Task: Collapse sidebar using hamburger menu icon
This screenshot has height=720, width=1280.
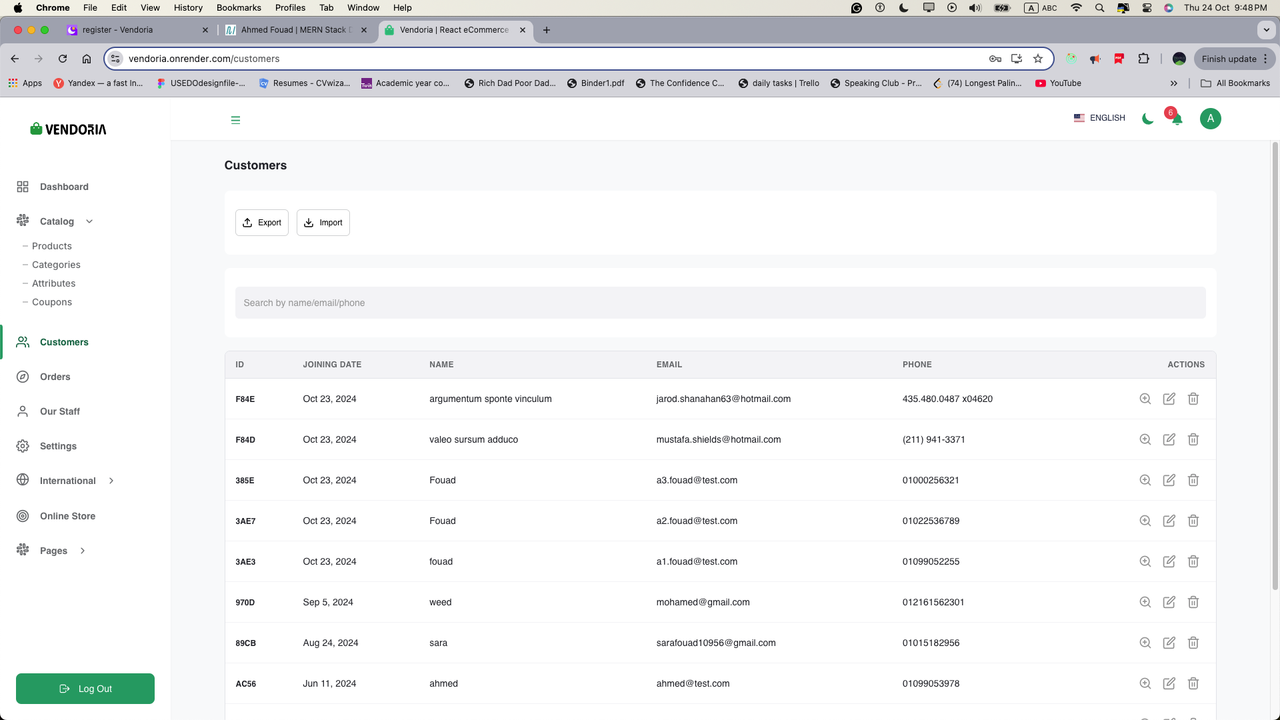Action: tap(236, 120)
